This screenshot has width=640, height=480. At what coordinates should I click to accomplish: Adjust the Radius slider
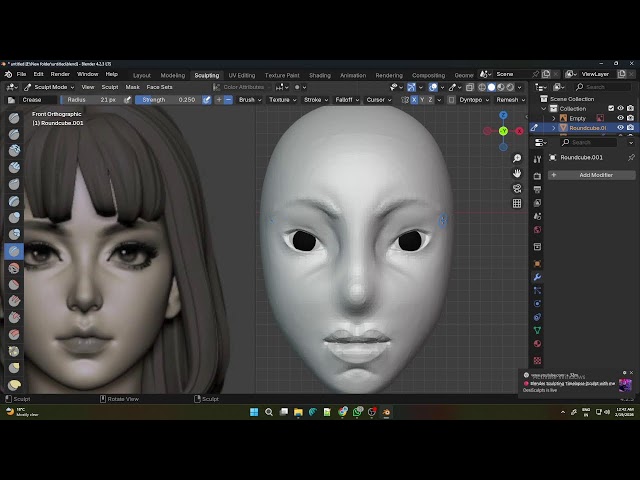click(92, 100)
